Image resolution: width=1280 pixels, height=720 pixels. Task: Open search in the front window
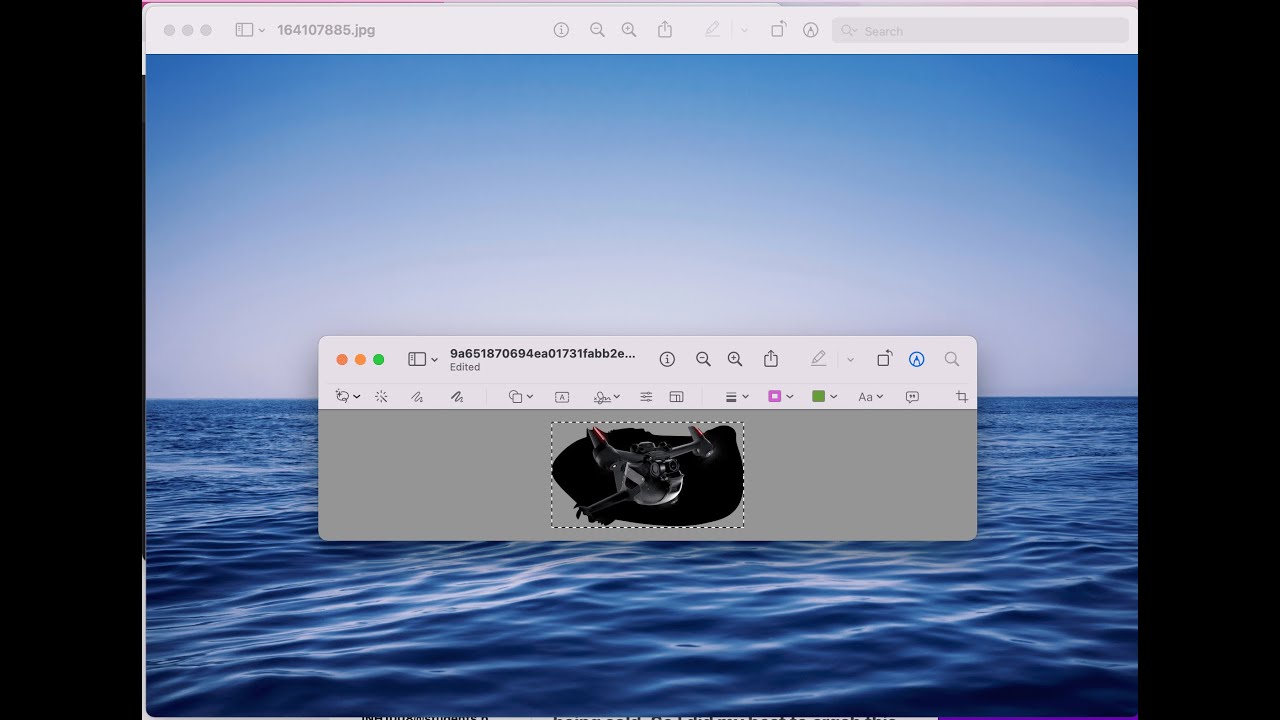point(952,359)
